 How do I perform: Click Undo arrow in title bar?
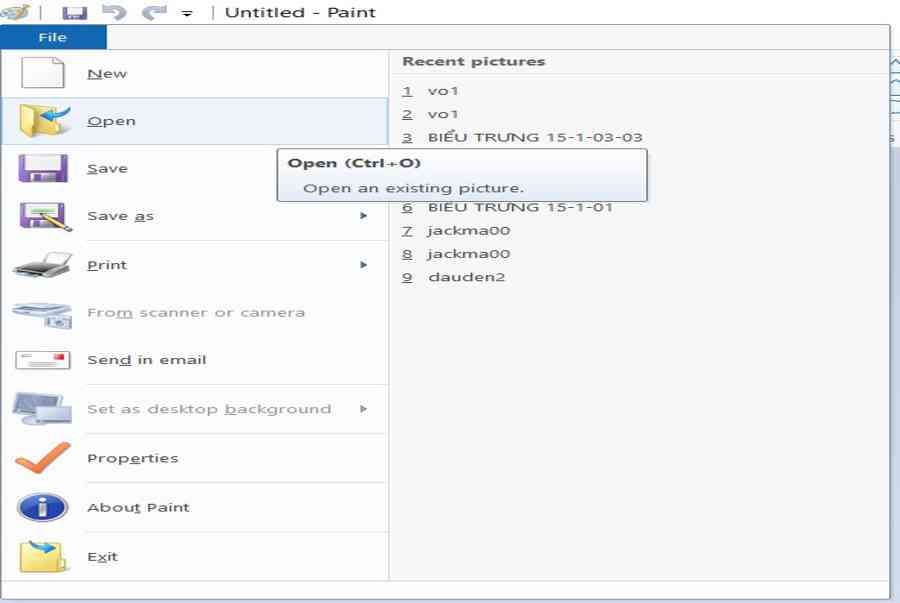pos(114,13)
